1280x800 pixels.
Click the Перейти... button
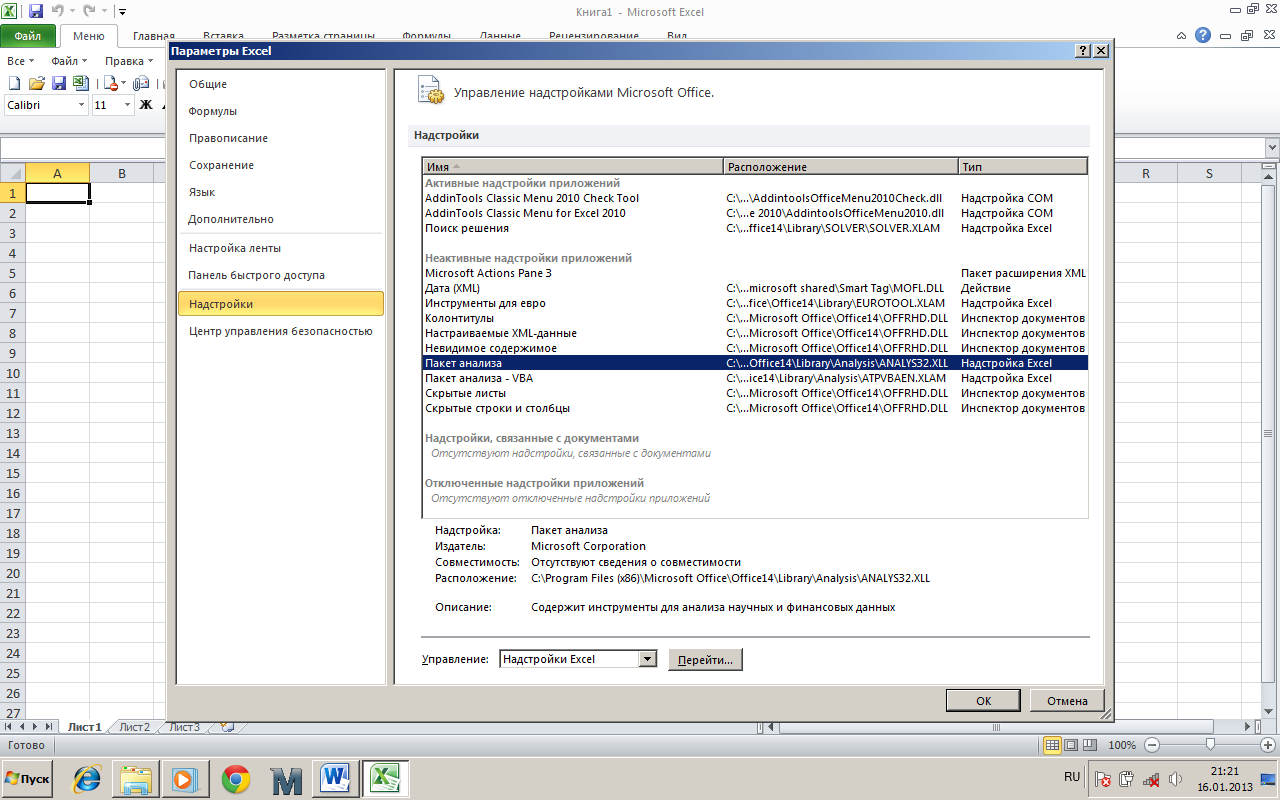(x=705, y=660)
